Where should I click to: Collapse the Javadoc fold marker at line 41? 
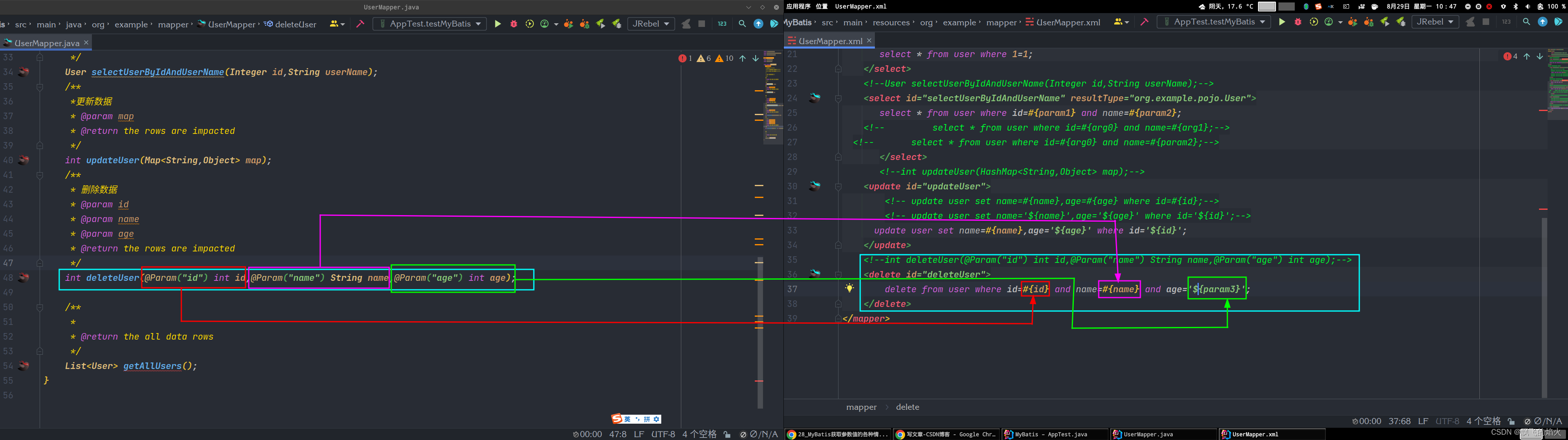[40, 175]
